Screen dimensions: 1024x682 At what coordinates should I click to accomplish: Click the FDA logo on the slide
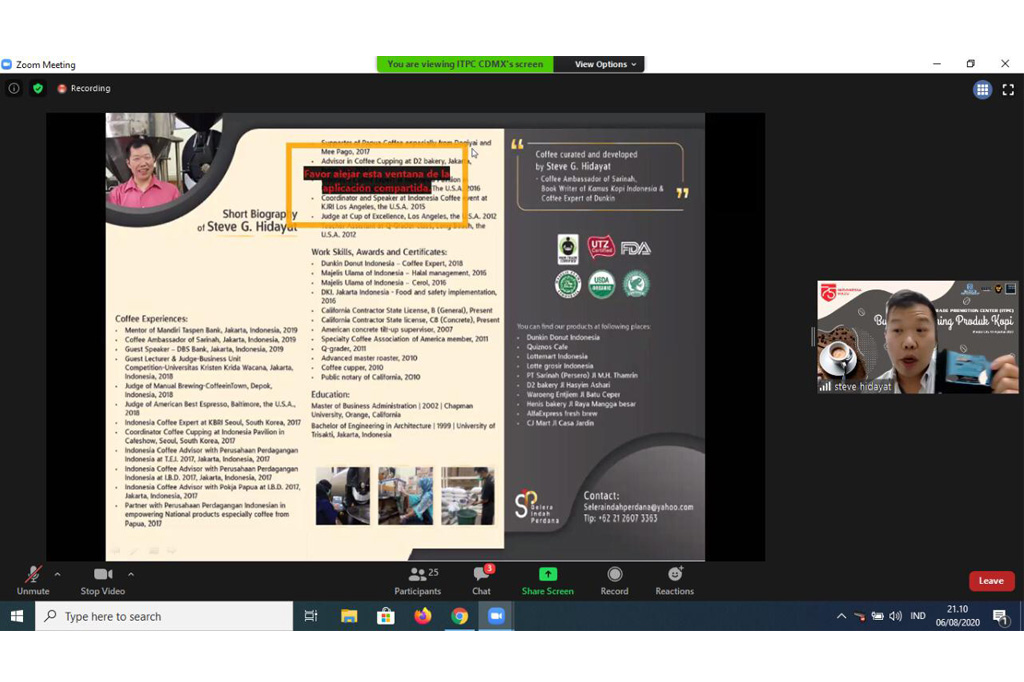tap(635, 248)
